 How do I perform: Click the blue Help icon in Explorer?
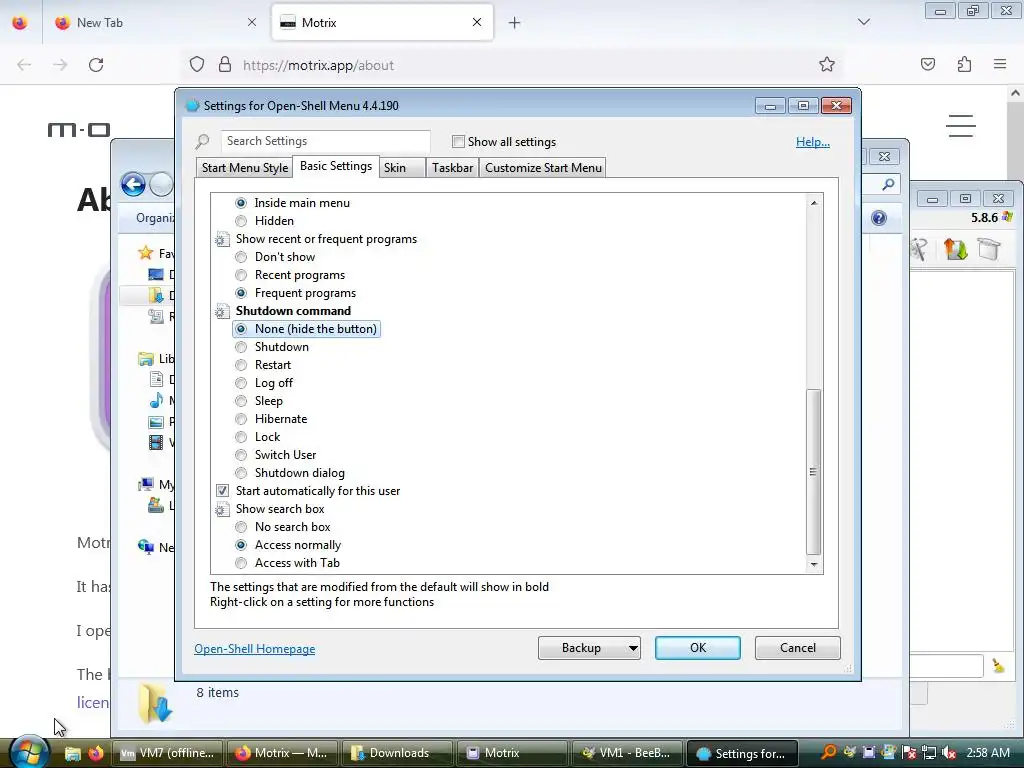coord(879,218)
